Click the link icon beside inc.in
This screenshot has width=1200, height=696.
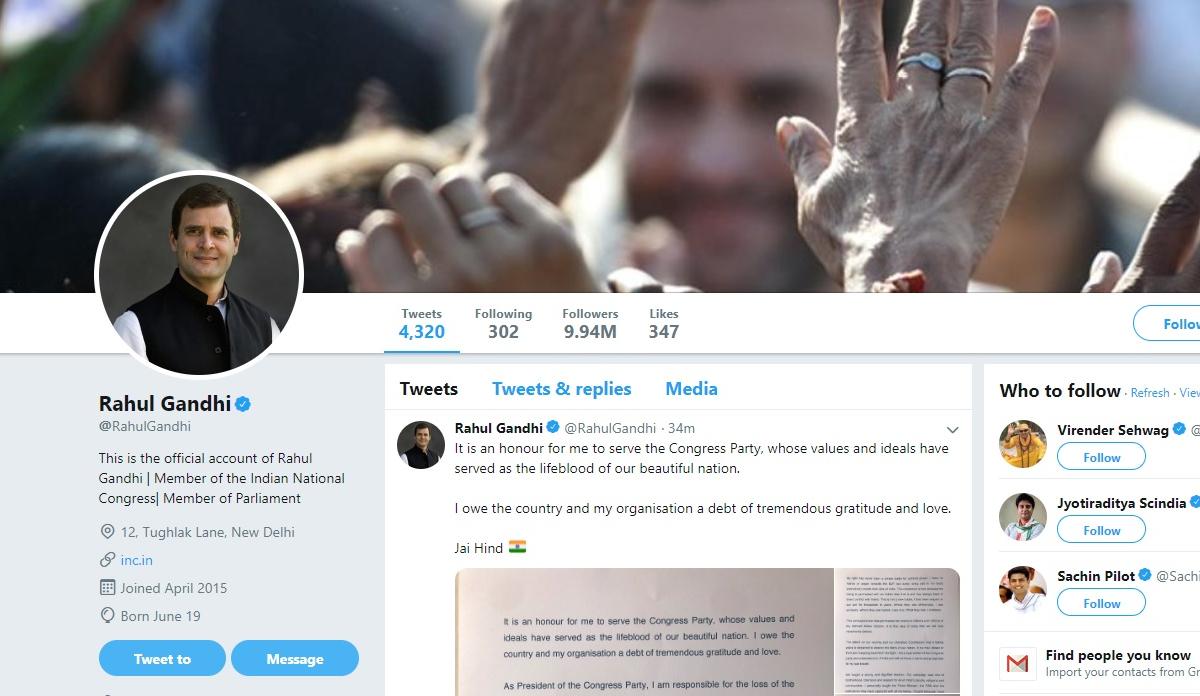(107, 560)
